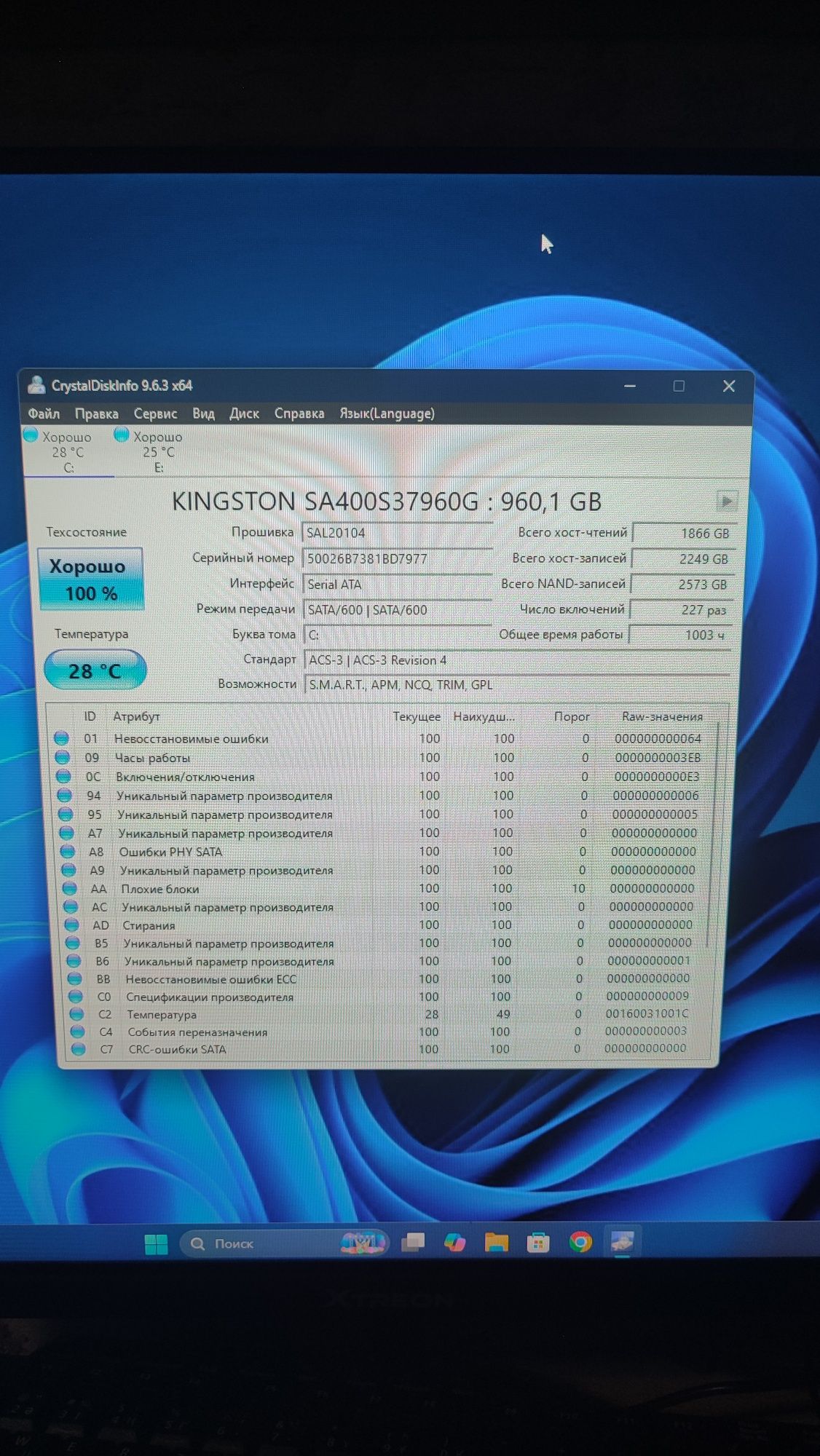
Task: Click the Атрибут column header
Action: (x=136, y=716)
